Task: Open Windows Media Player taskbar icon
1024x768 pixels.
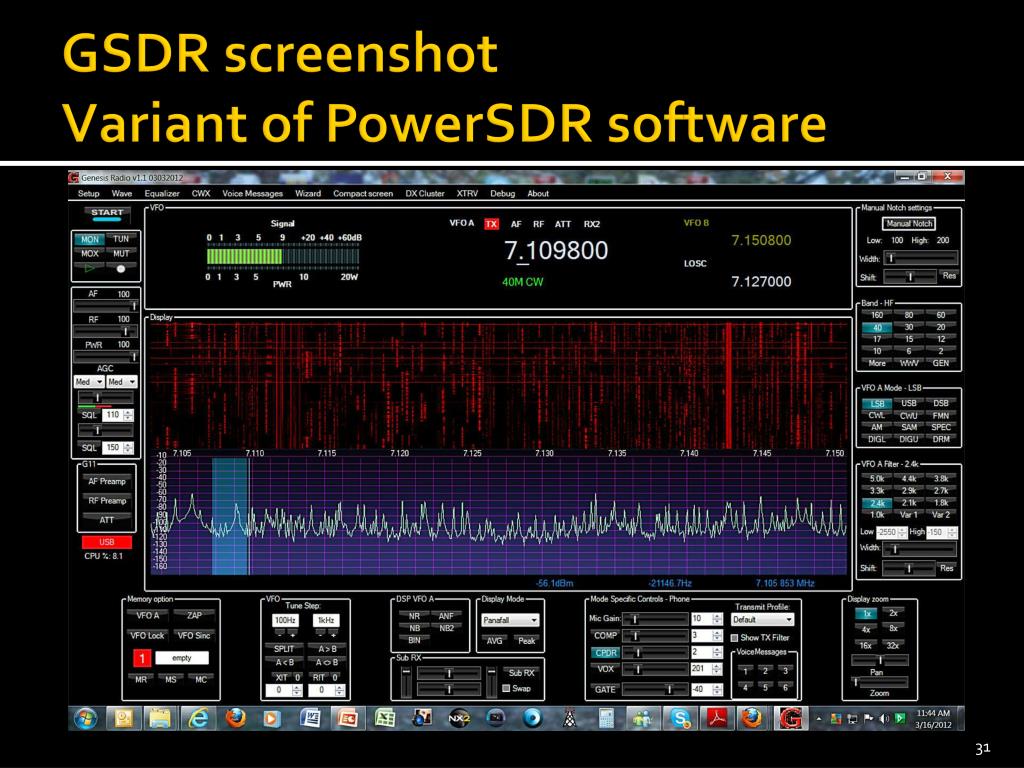Action: [x=272, y=718]
